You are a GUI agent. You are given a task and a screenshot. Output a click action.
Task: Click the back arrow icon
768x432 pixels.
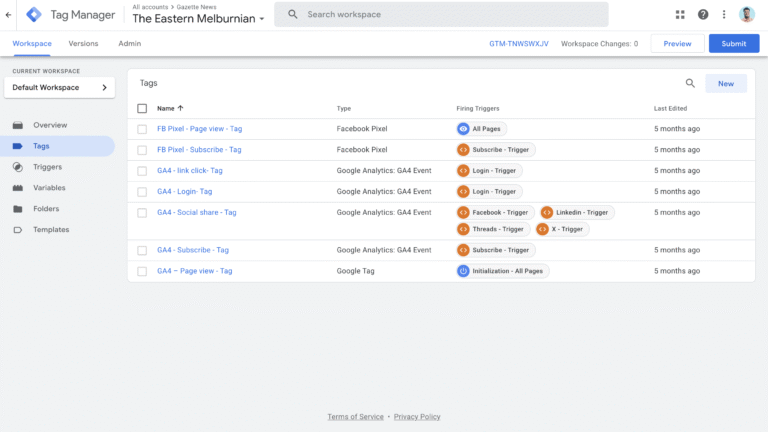(9, 14)
